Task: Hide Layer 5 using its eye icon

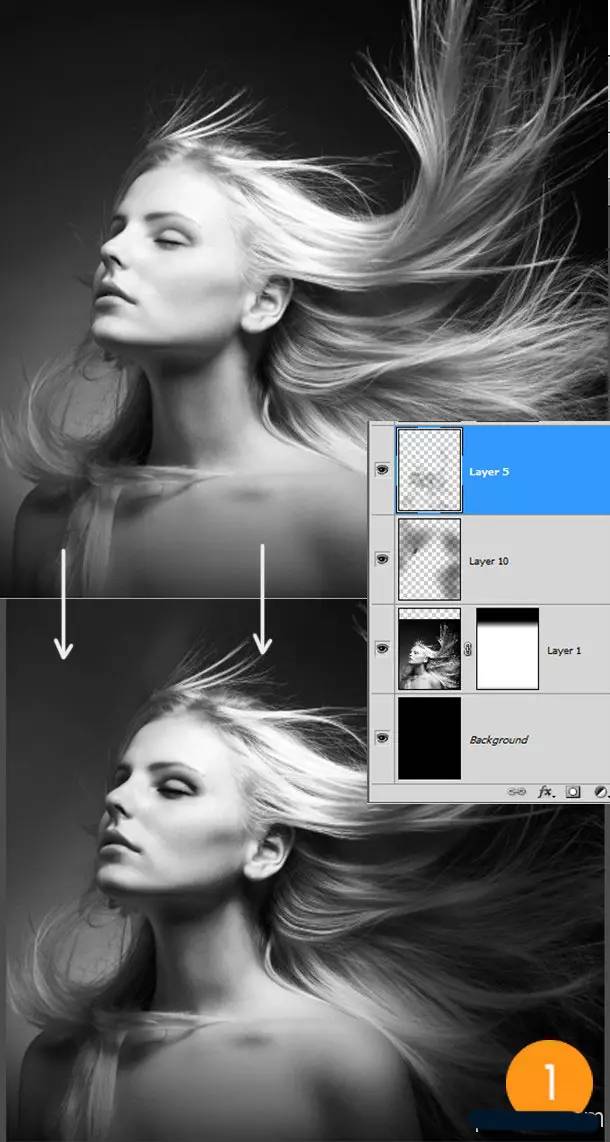Action: pyautogui.click(x=382, y=470)
